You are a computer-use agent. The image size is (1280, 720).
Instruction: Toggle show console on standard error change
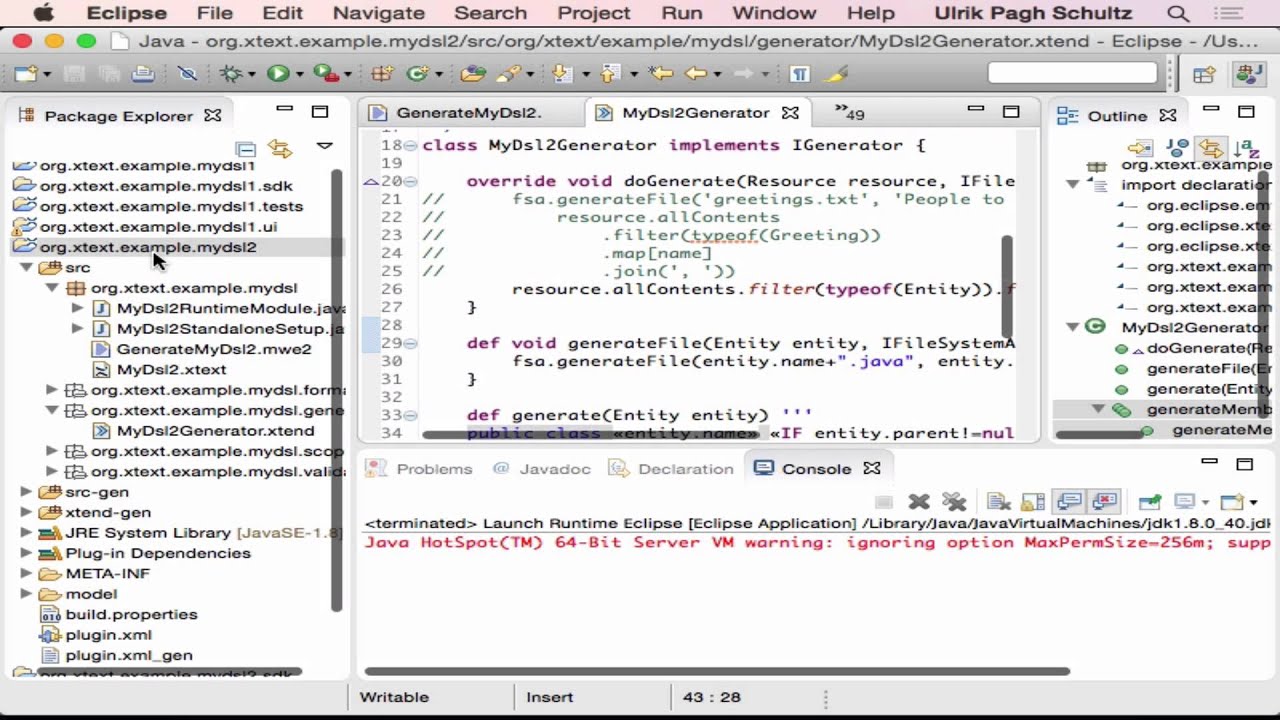click(1104, 501)
